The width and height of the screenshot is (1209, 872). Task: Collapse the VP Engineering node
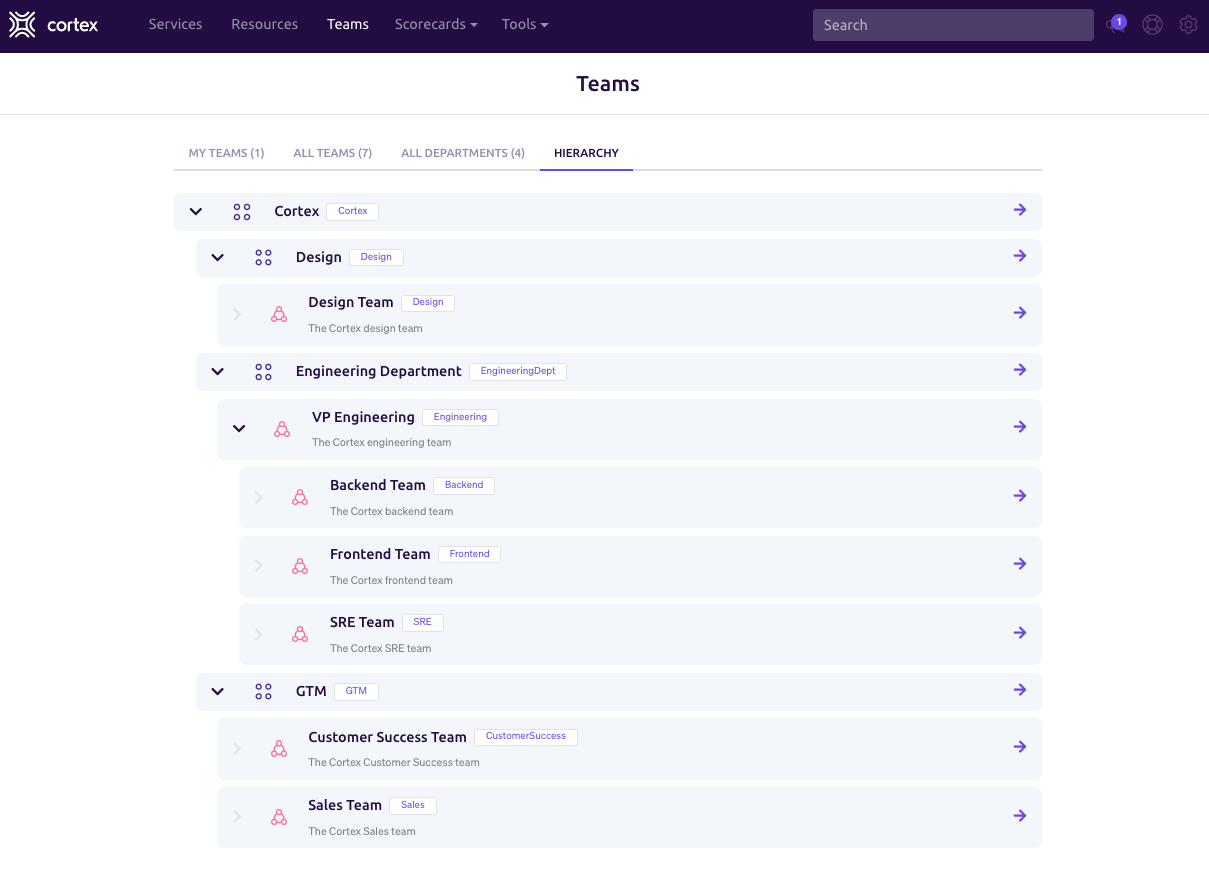pos(239,429)
